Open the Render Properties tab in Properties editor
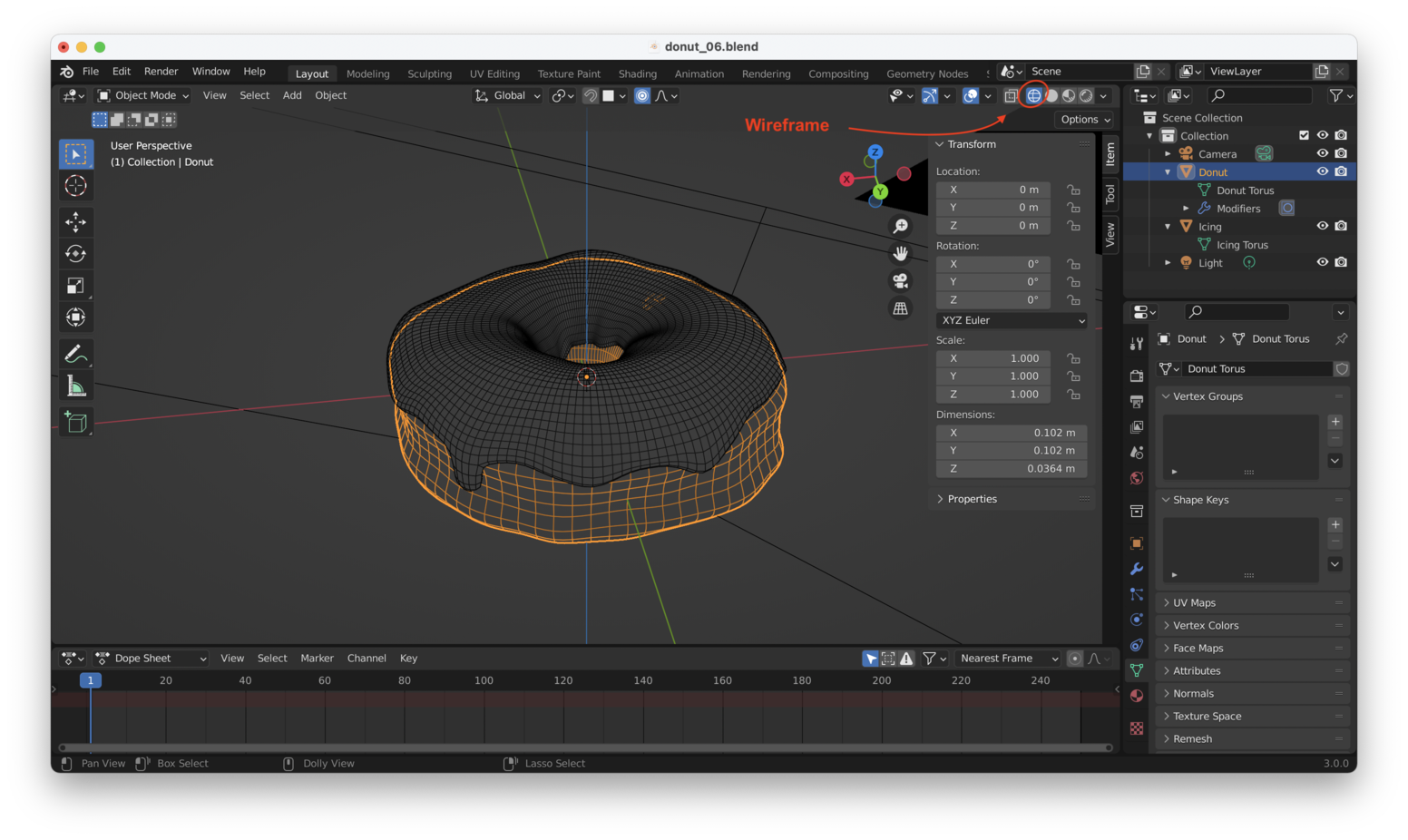Viewport: 1408px width, 840px height. 1137,376
